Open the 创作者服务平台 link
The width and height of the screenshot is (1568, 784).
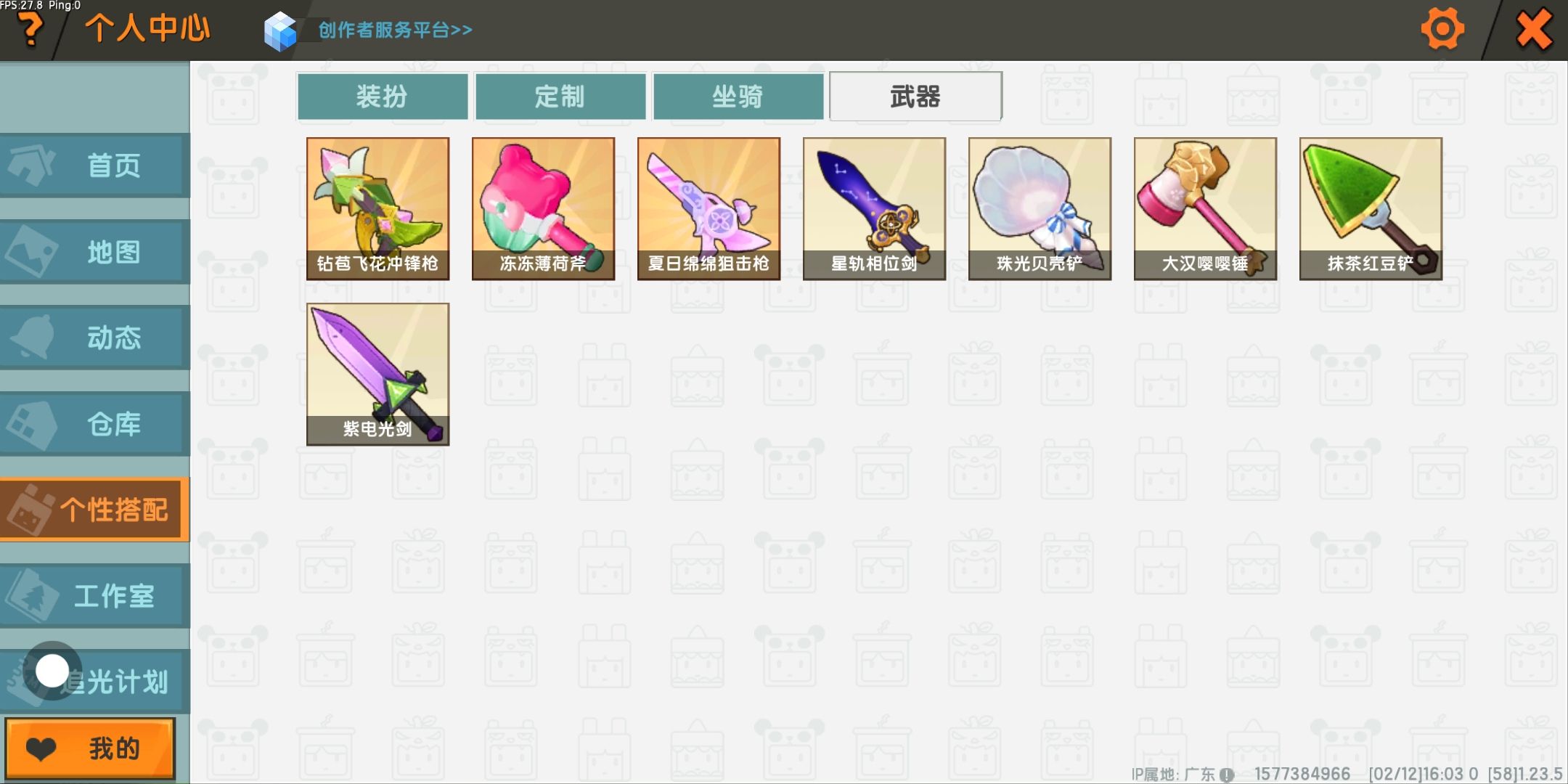(395, 30)
